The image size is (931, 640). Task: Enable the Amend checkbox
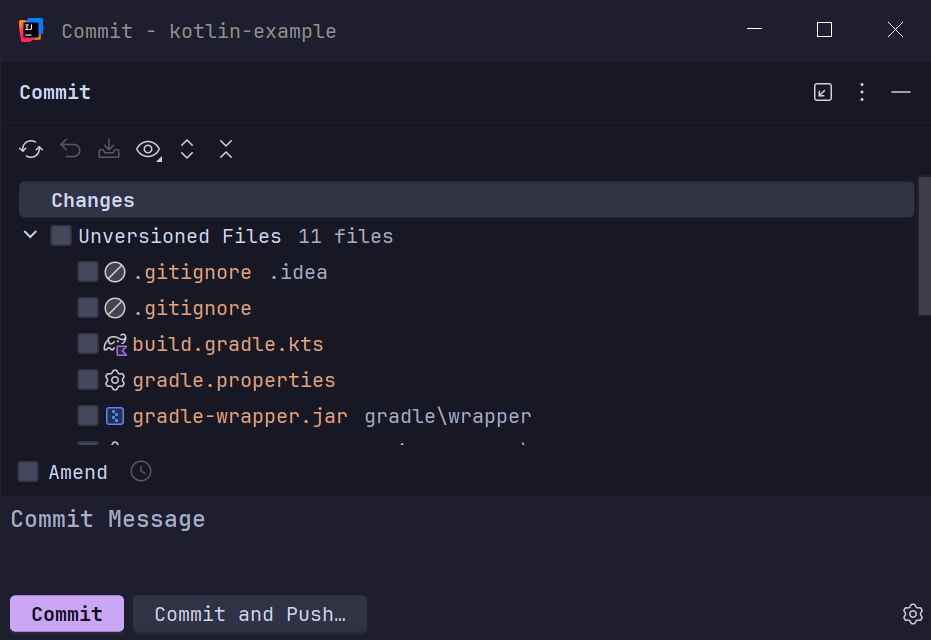tap(29, 472)
